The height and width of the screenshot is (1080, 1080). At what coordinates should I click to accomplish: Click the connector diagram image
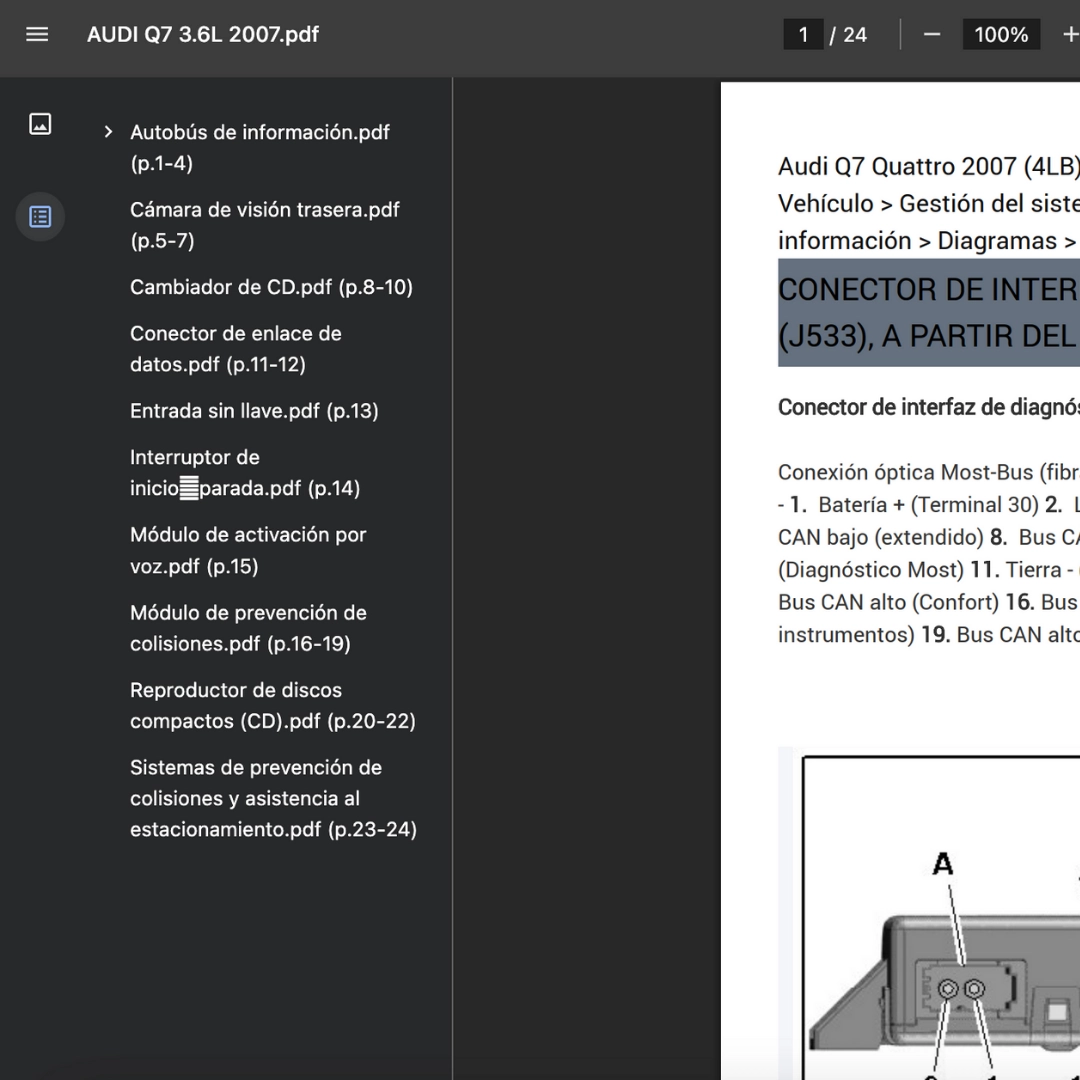point(928,913)
